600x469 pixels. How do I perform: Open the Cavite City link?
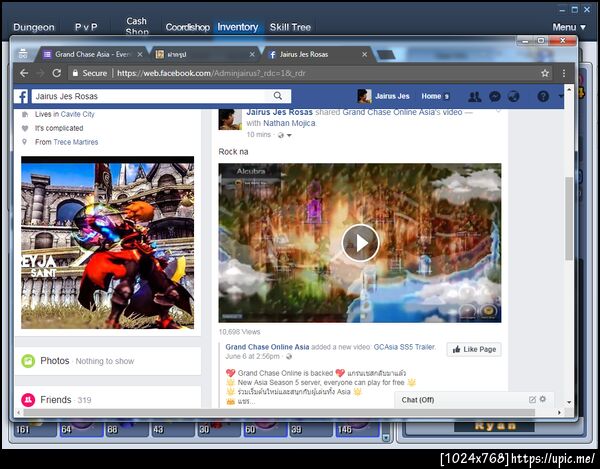click(x=77, y=114)
